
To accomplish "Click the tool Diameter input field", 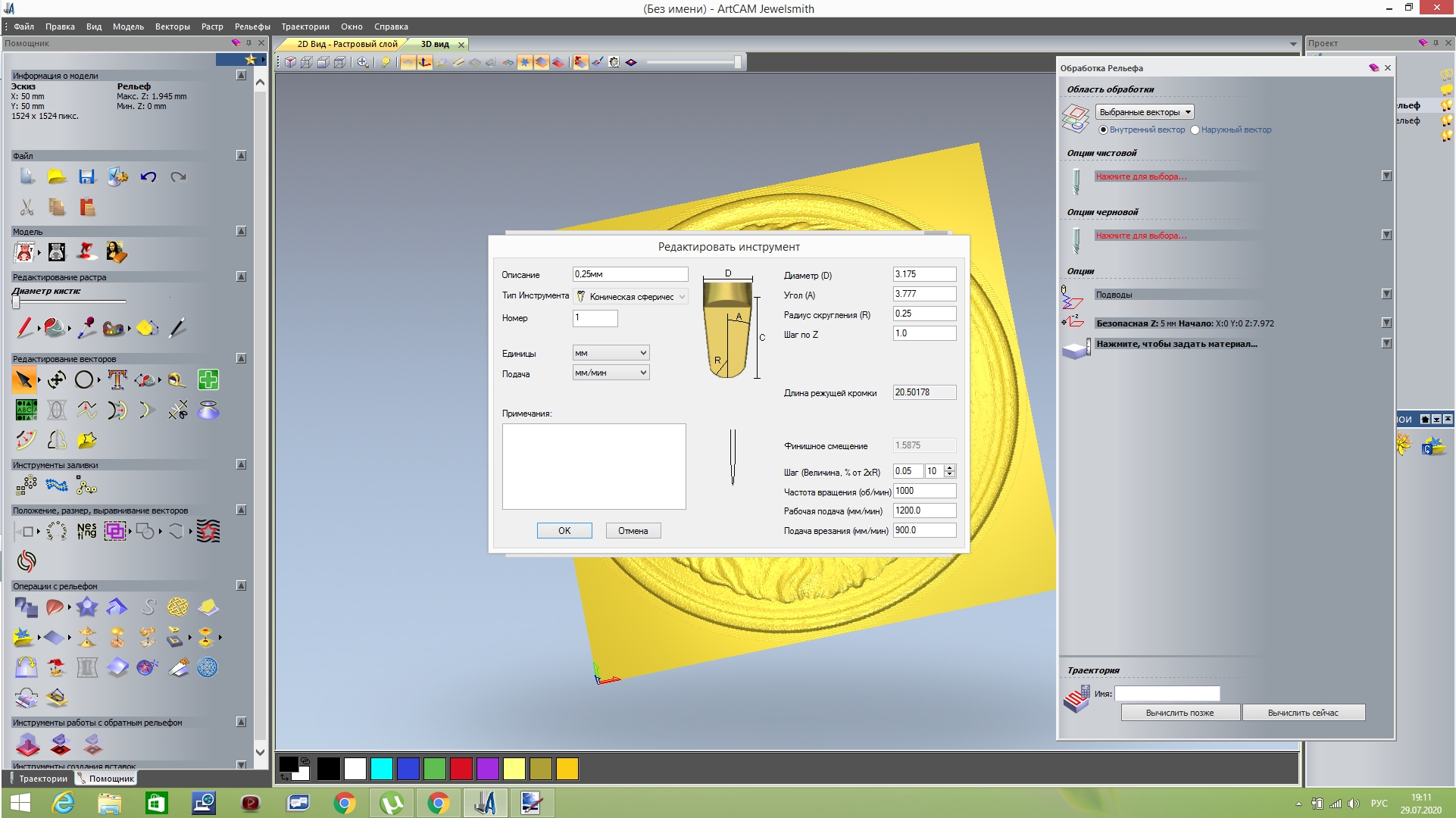I will [923, 274].
